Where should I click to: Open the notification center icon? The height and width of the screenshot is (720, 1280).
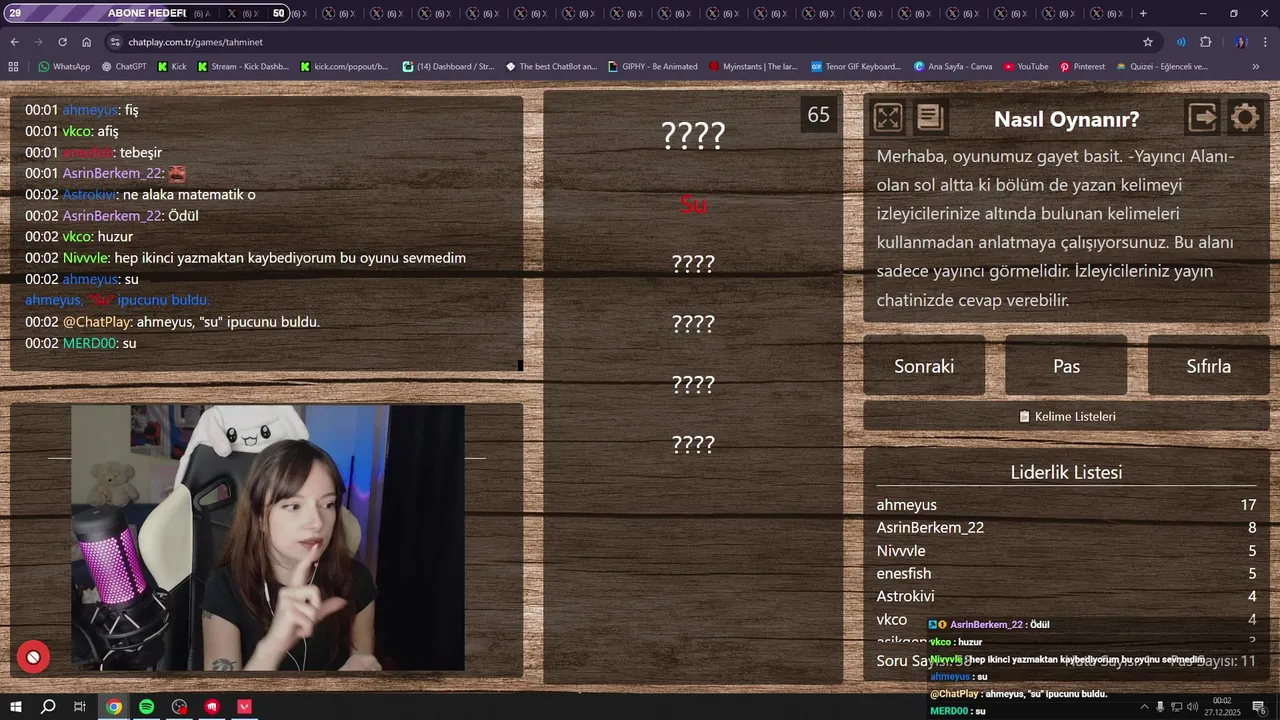click(x=1260, y=707)
